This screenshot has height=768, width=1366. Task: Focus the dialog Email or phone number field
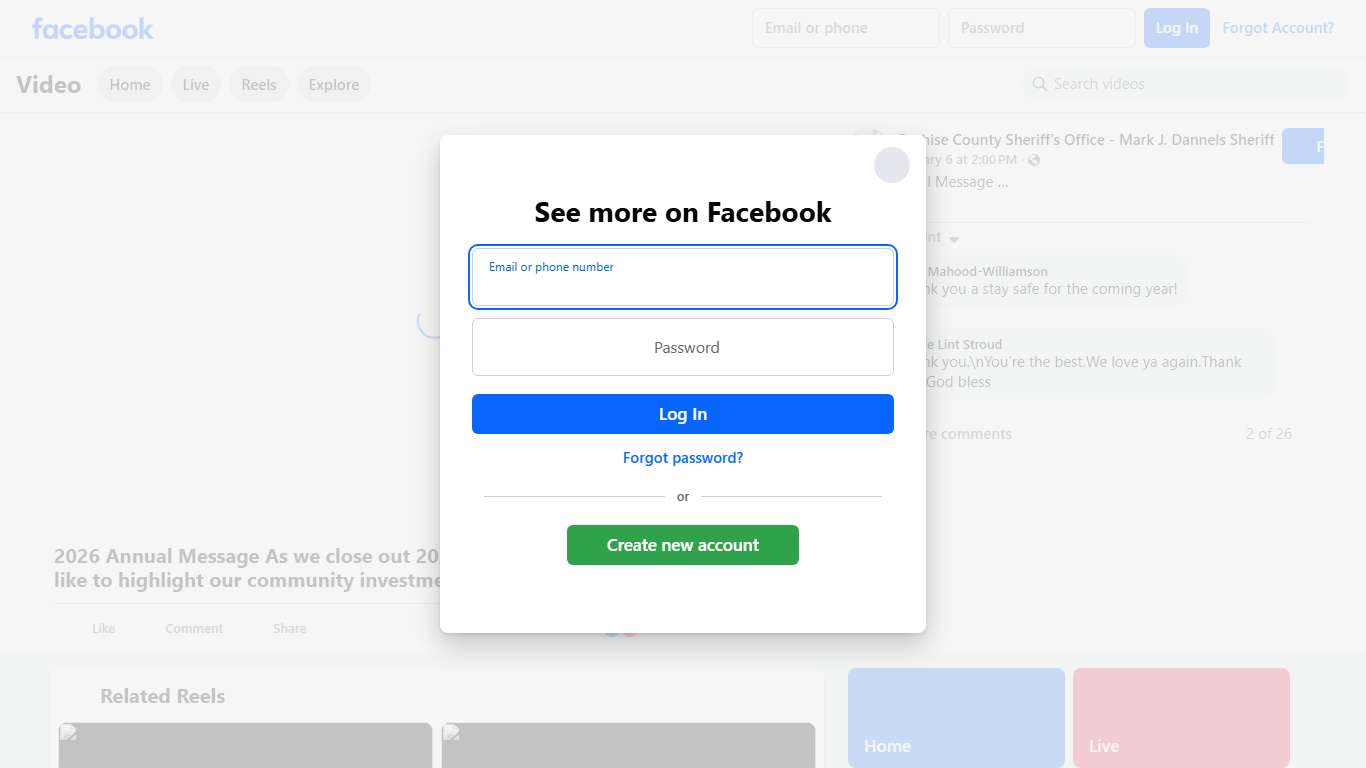[683, 277]
